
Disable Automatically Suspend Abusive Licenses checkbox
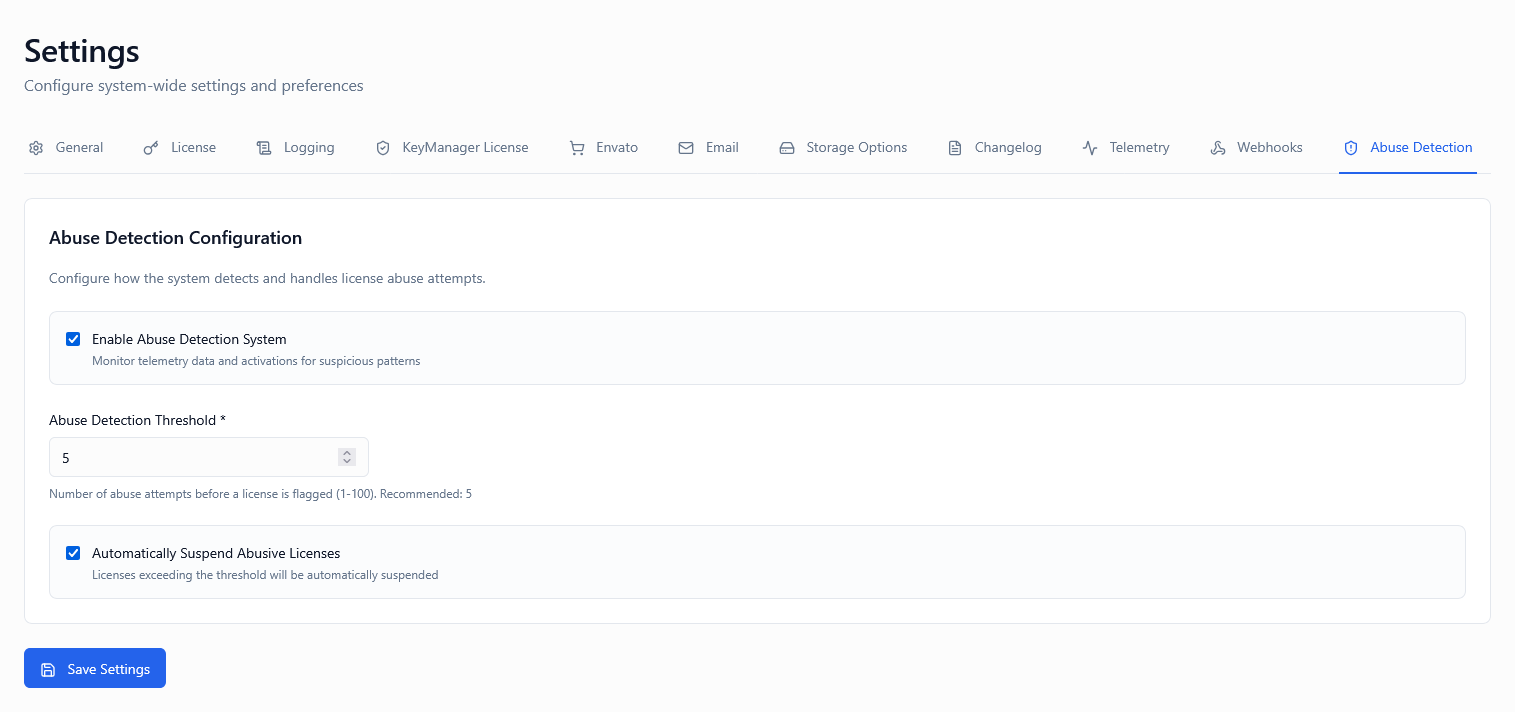click(x=73, y=553)
